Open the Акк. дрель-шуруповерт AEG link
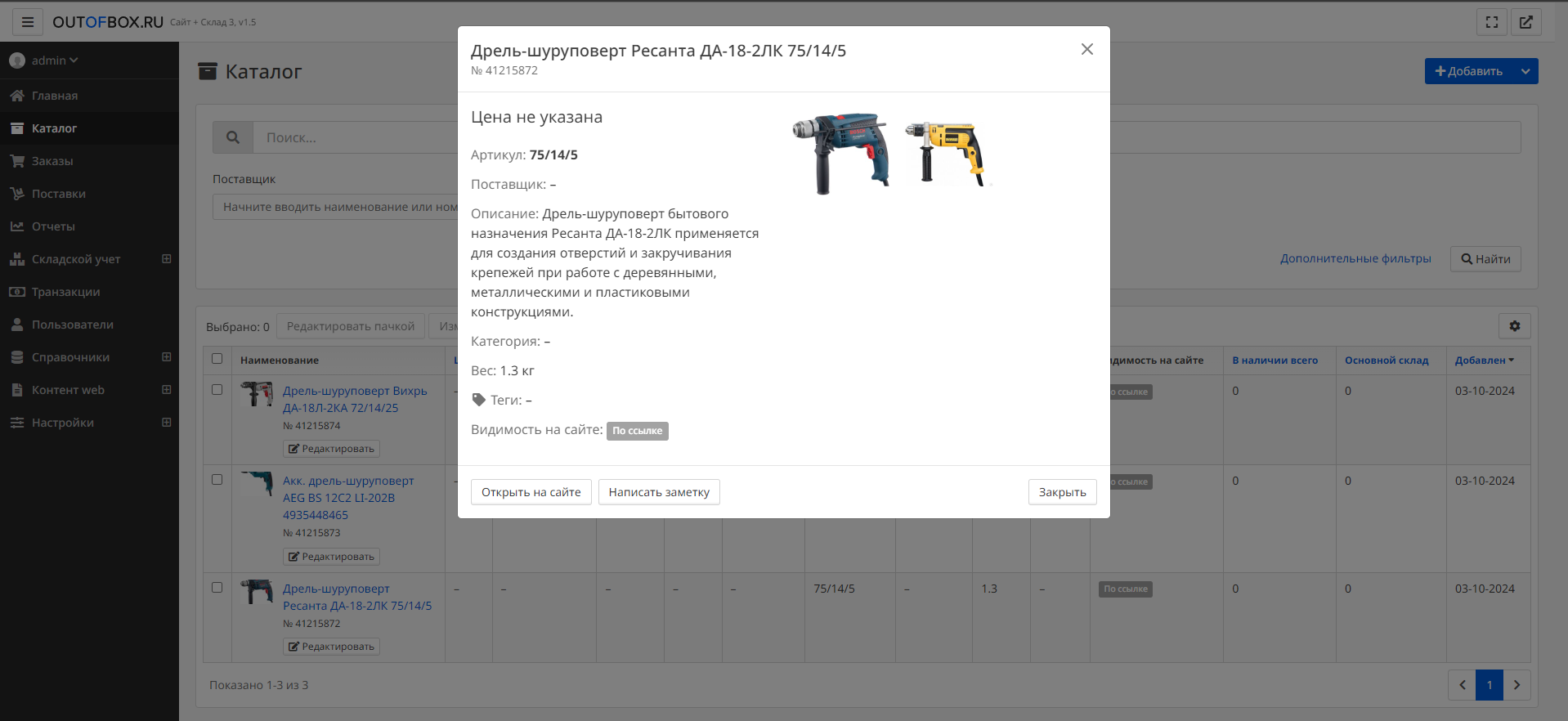 [348, 498]
